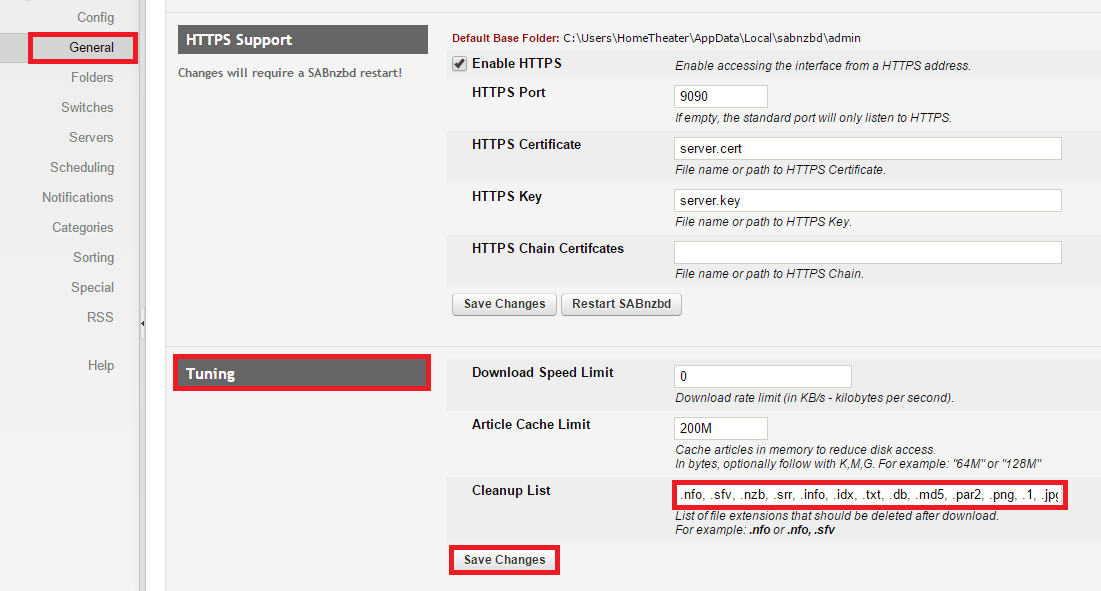Click the 'Changes will require a SABnzbd restart!' note

[290, 73]
